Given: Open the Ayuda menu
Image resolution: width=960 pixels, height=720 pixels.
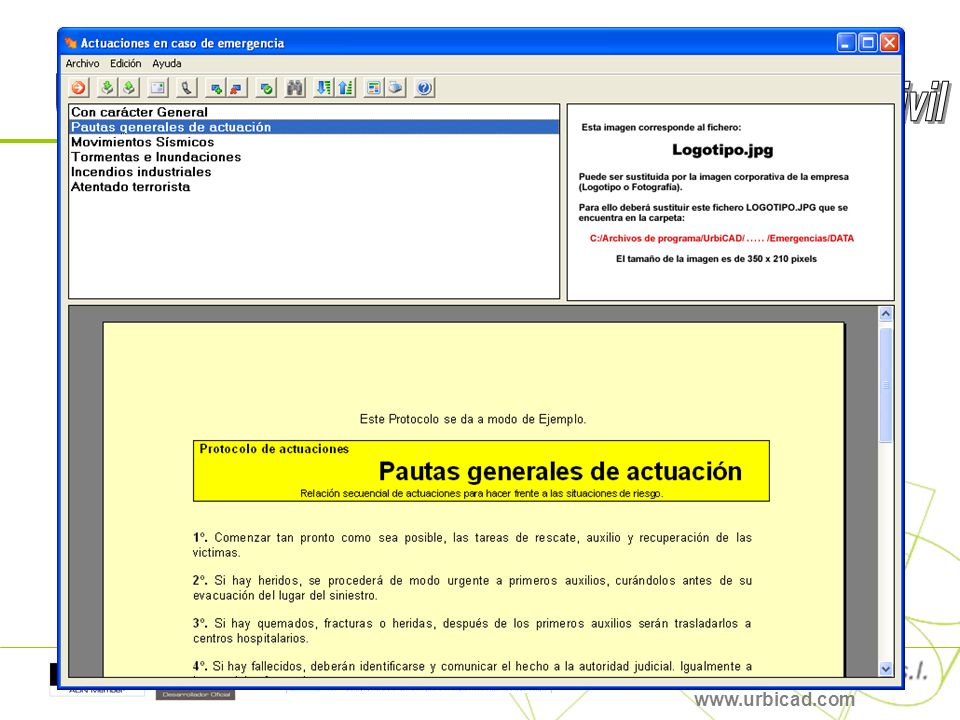Looking at the screenshot, I should tap(167, 63).
